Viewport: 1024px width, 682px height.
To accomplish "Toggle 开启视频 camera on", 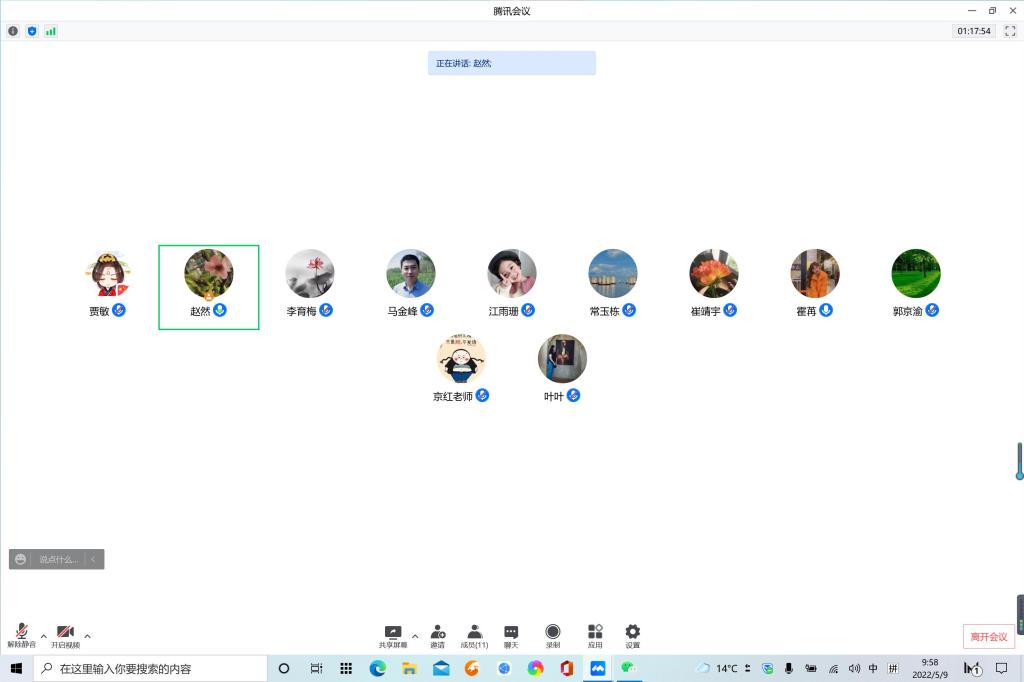I will tap(65, 634).
